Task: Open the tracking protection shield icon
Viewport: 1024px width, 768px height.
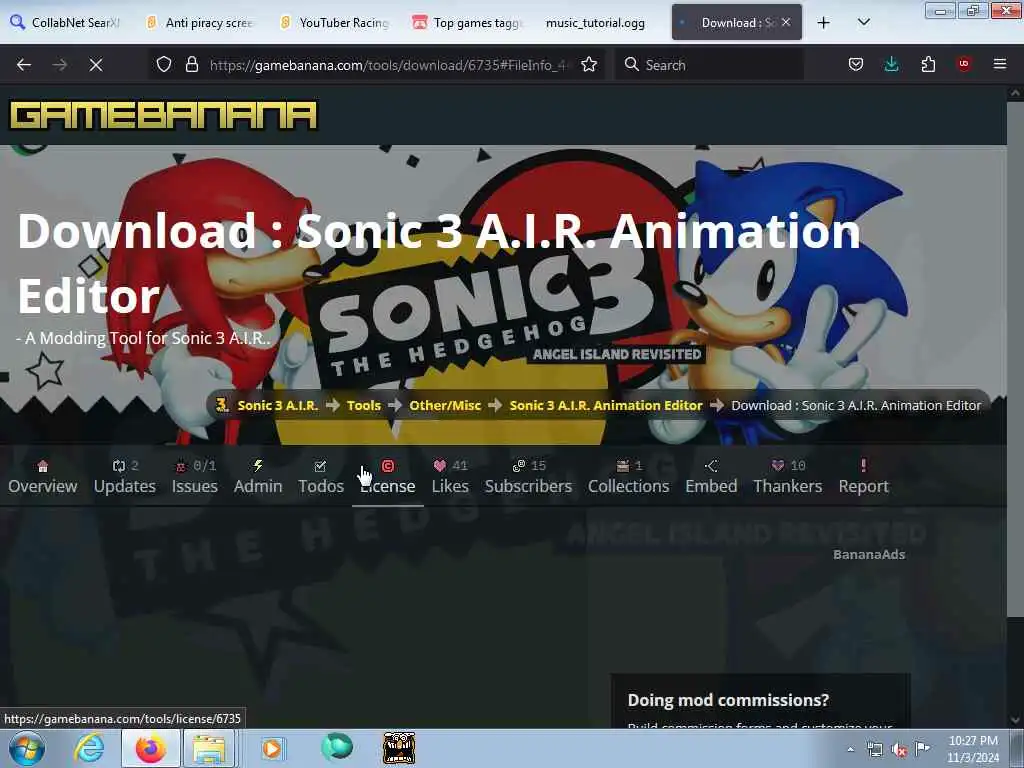Action: point(164,65)
